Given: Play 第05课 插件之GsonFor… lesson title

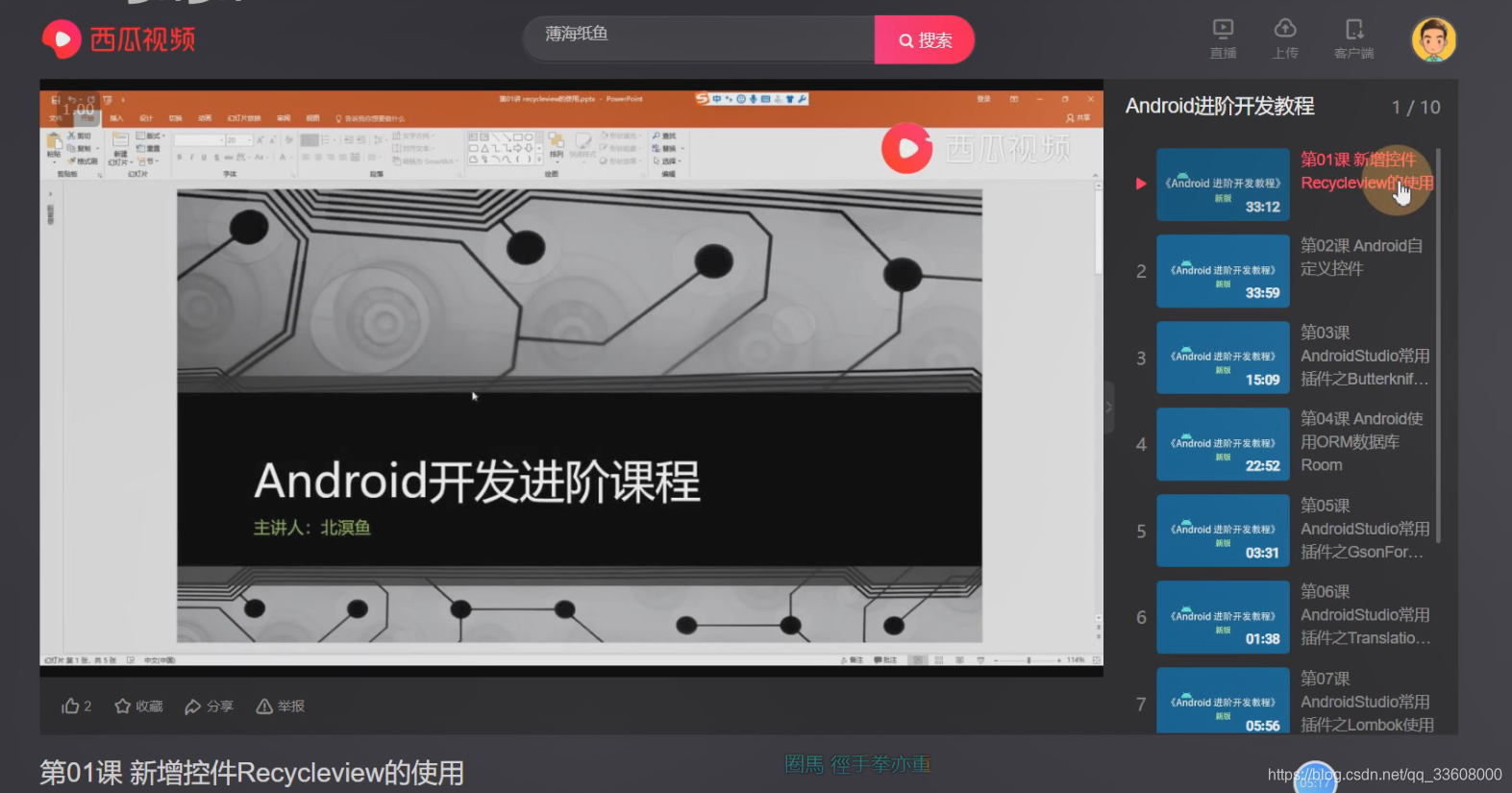Looking at the screenshot, I should click(1365, 528).
